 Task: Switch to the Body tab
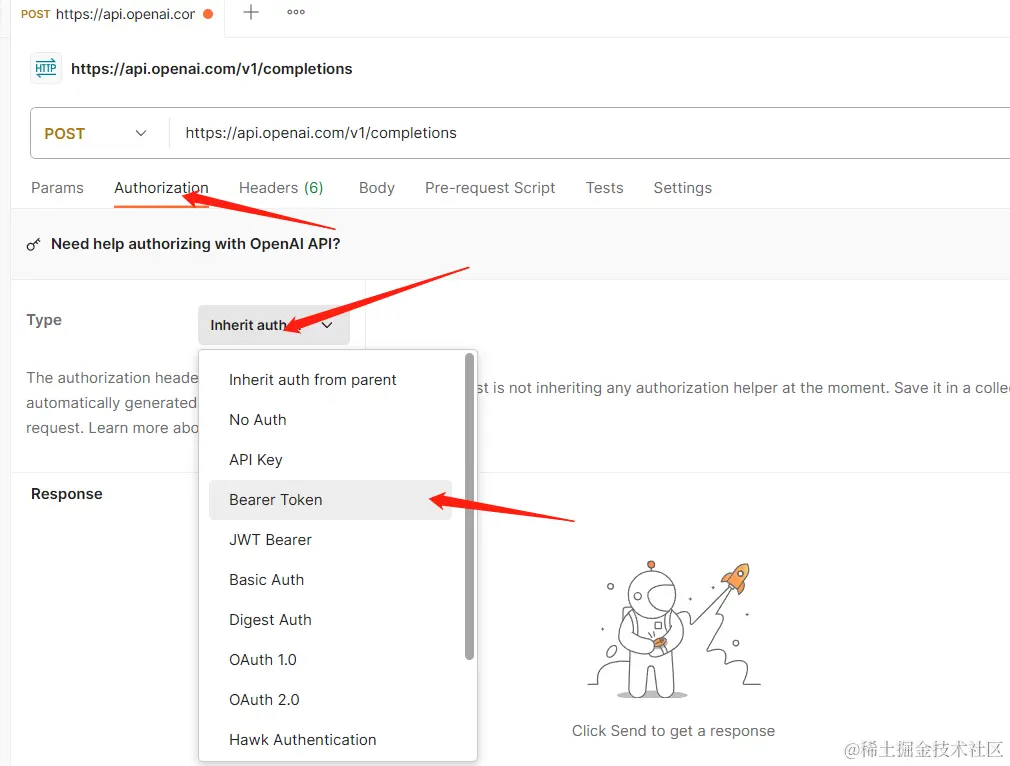tap(377, 187)
